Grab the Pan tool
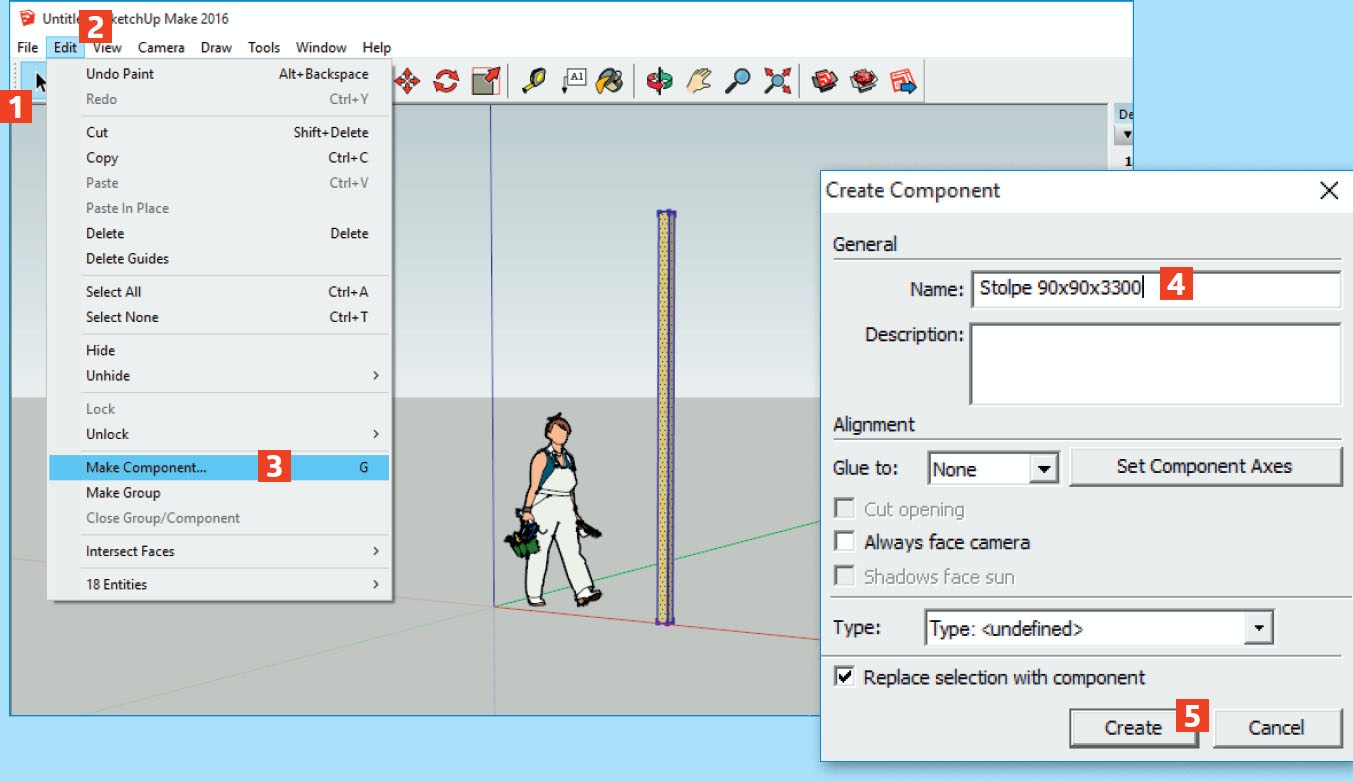The width and height of the screenshot is (1353, 781). 697,81
